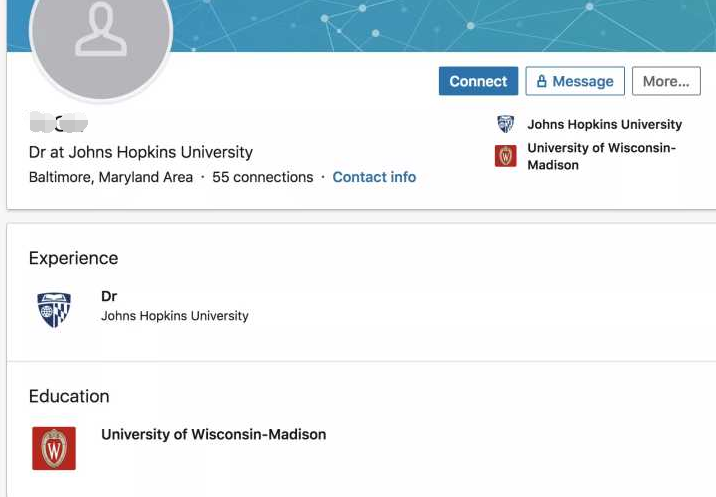This screenshot has width=716, height=497.
Task: Click the 55 connections text
Action: point(263,177)
